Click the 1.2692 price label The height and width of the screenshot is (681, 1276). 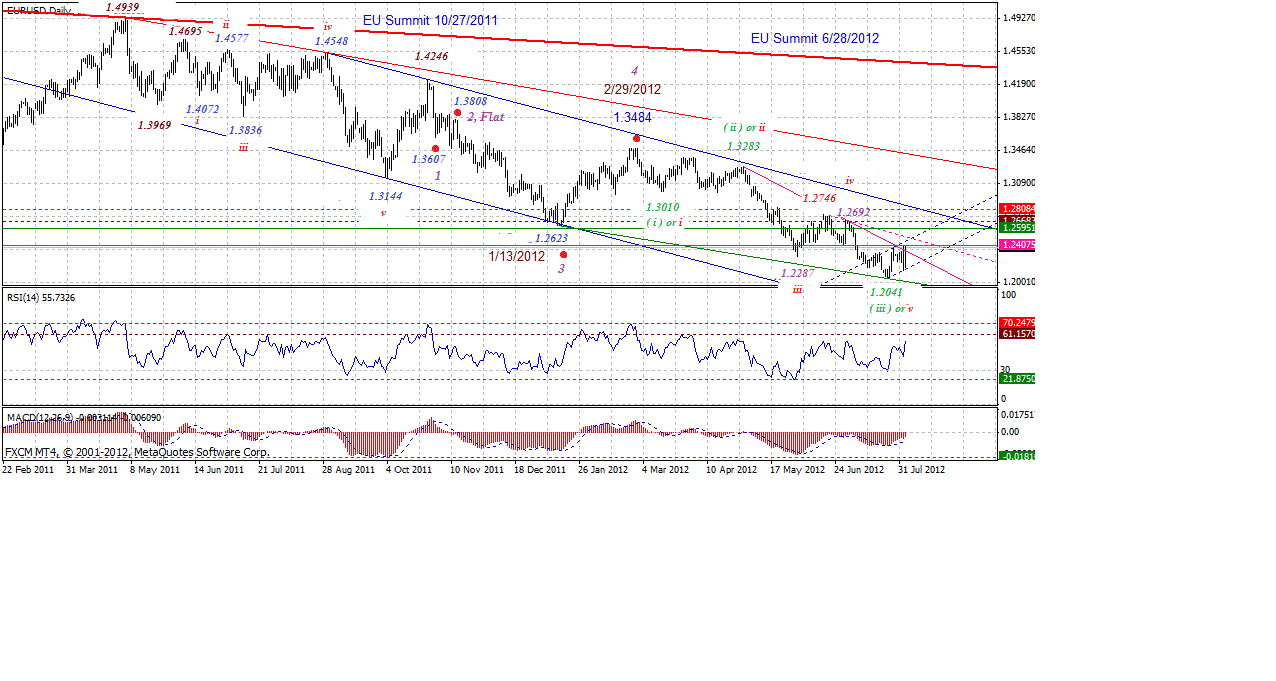[x=852, y=212]
